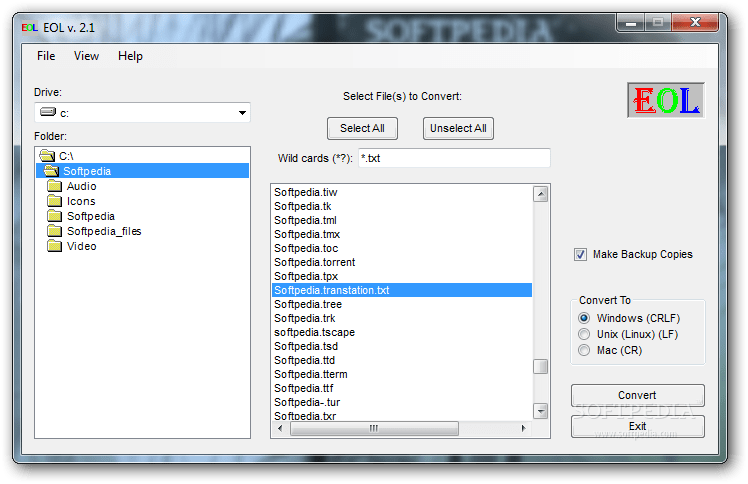This screenshot has height=484, width=748.
Task: Click the Convert button
Action: [x=637, y=395]
